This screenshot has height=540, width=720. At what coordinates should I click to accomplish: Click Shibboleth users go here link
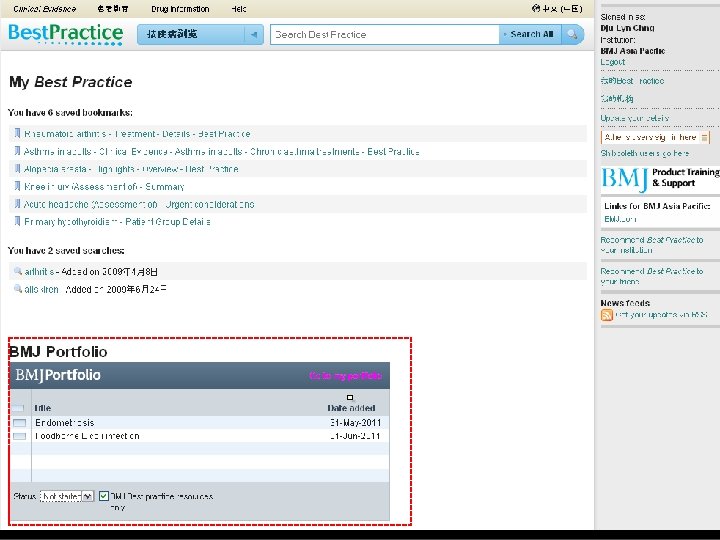pyautogui.click(x=645, y=153)
